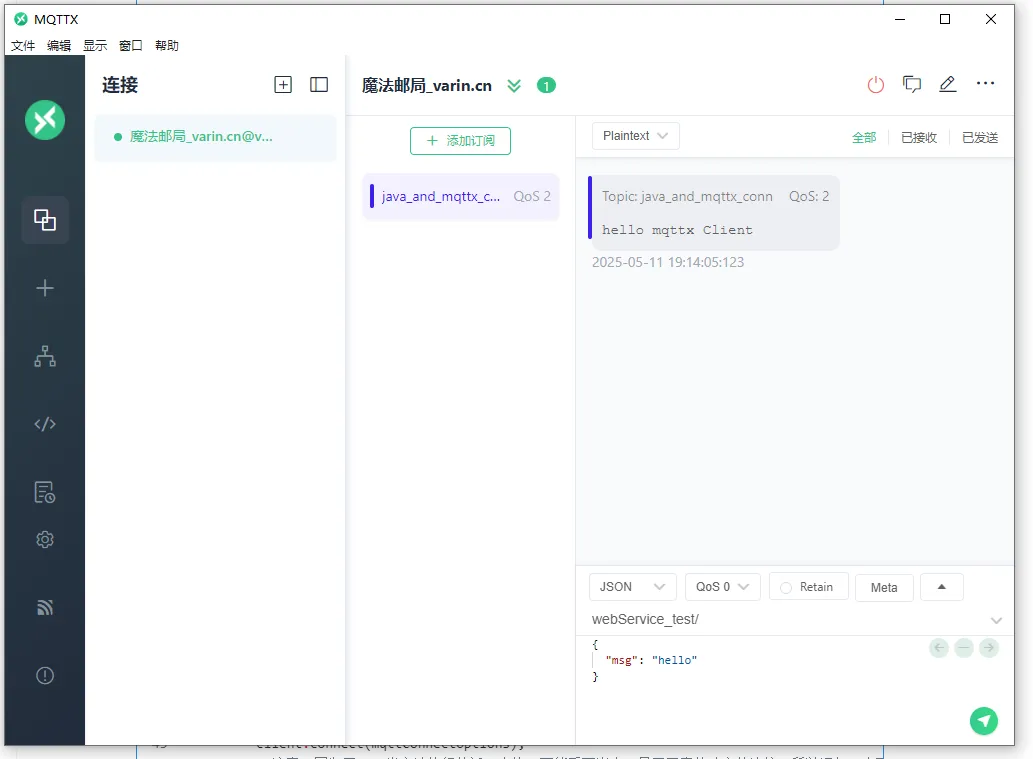The width and height of the screenshot is (1033, 759).
Task: Maximize the MQTTX window
Action: tap(945, 19)
